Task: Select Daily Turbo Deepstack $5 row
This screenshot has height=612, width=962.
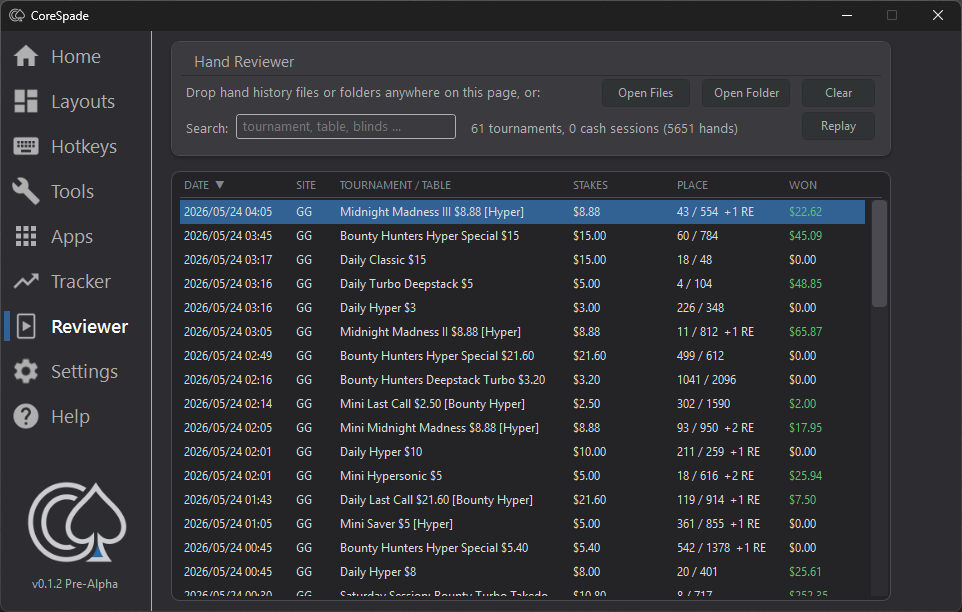Action: pyautogui.click(x=522, y=284)
